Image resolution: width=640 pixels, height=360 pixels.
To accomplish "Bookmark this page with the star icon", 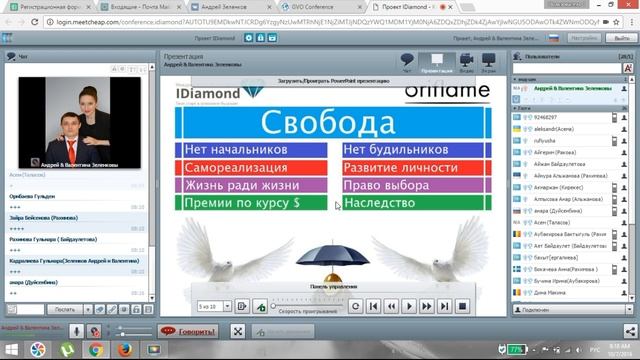I will [x=616, y=22].
